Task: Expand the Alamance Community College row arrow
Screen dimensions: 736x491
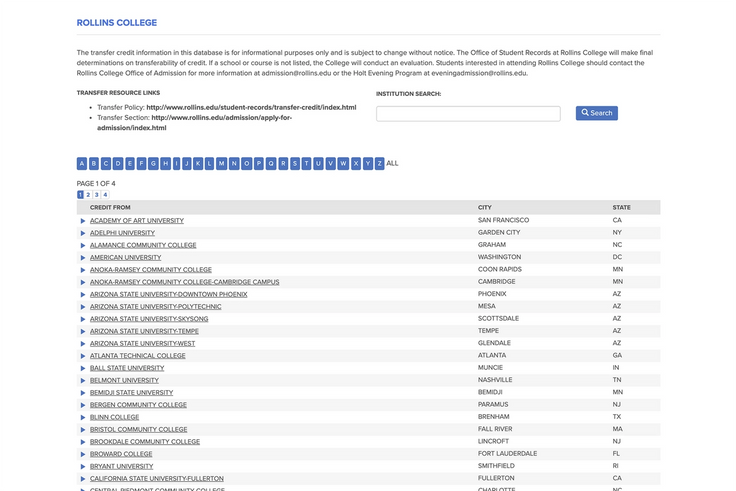Action: pyautogui.click(x=83, y=245)
